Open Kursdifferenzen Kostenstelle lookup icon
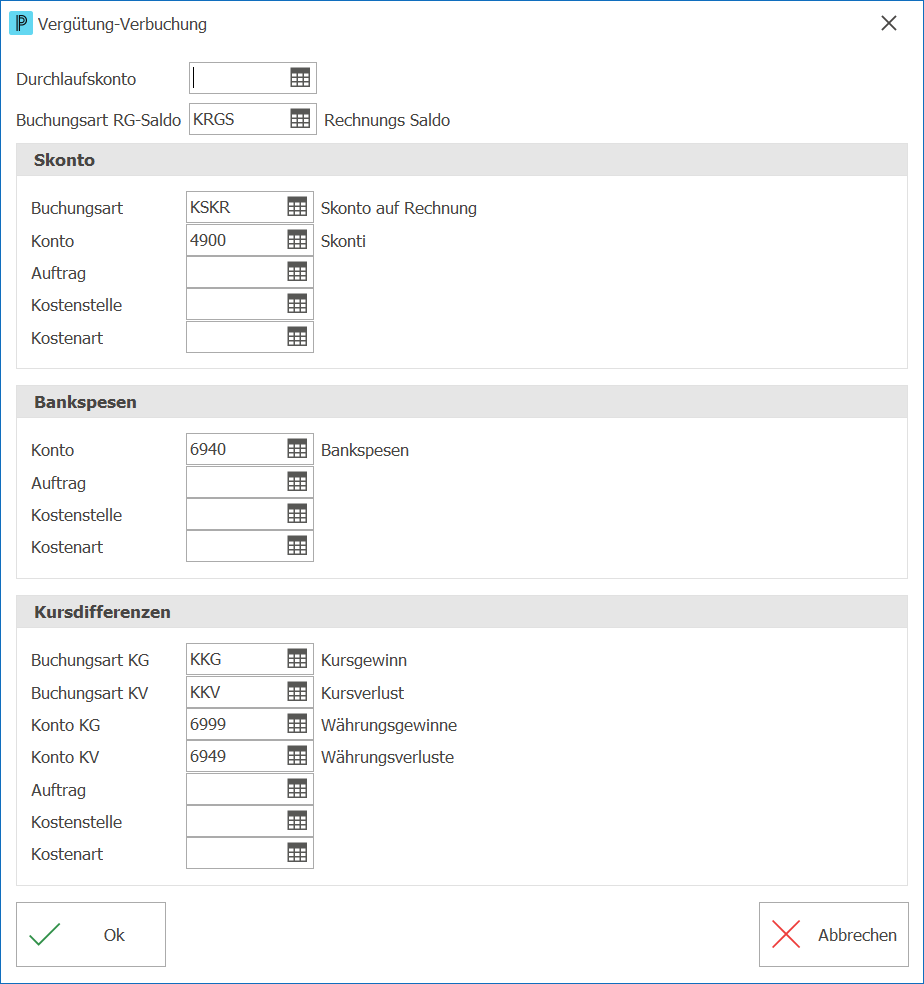 tap(297, 821)
